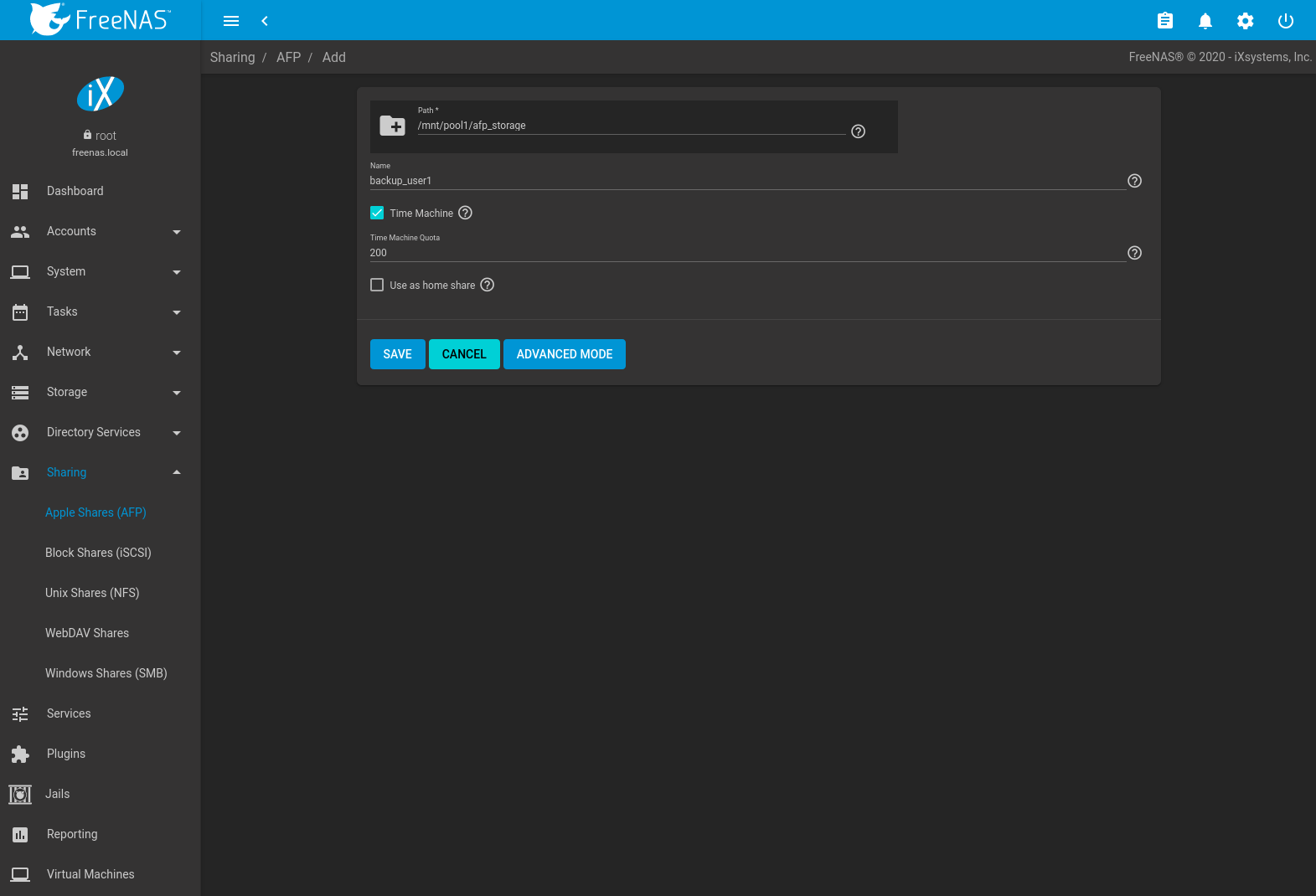This screenshot has width=1316, height=896.
Task: Open the settings gear icon in the top bar
Action: (1245, 21)
